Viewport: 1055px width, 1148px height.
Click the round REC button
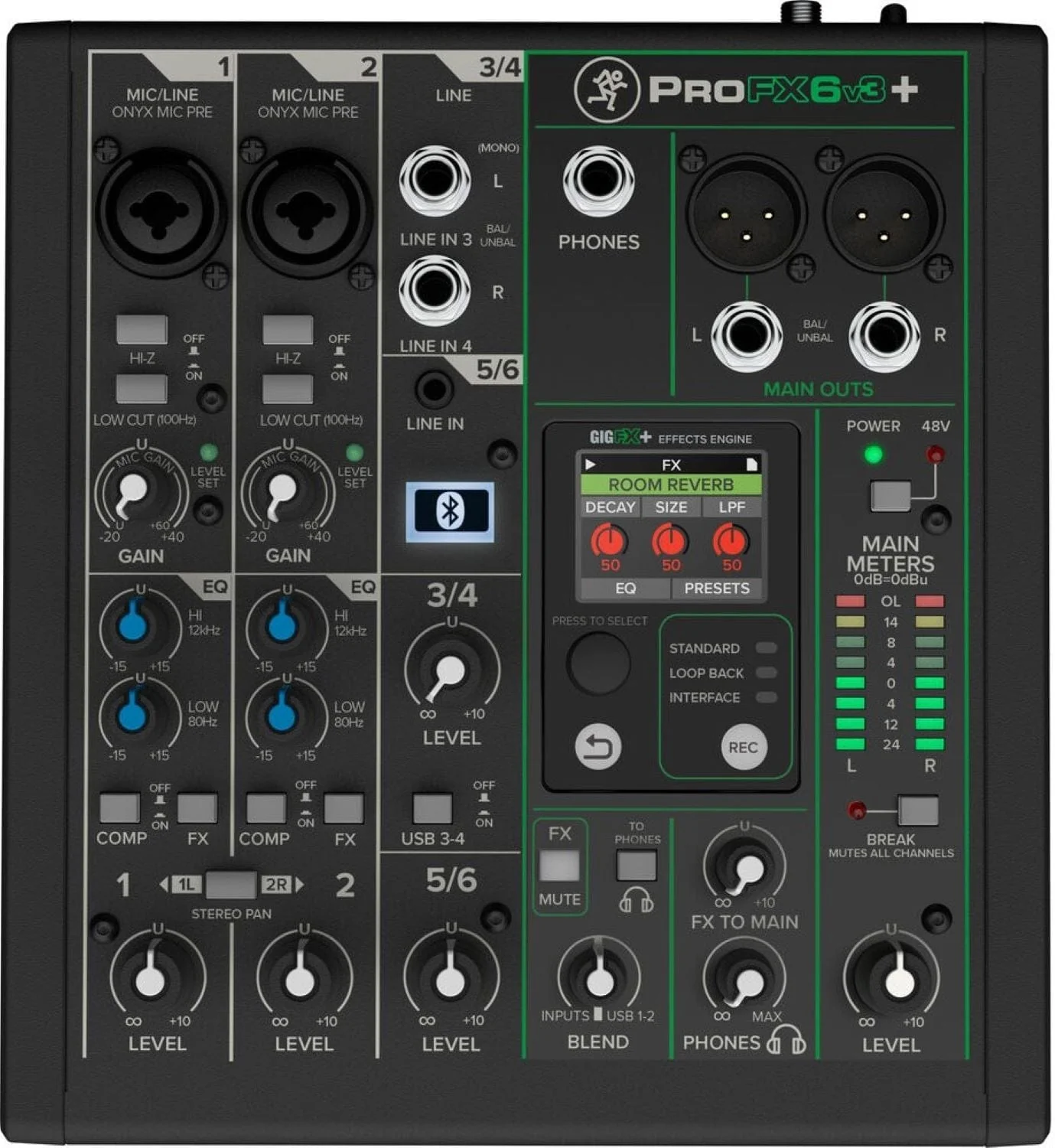(x=742, y=747)
